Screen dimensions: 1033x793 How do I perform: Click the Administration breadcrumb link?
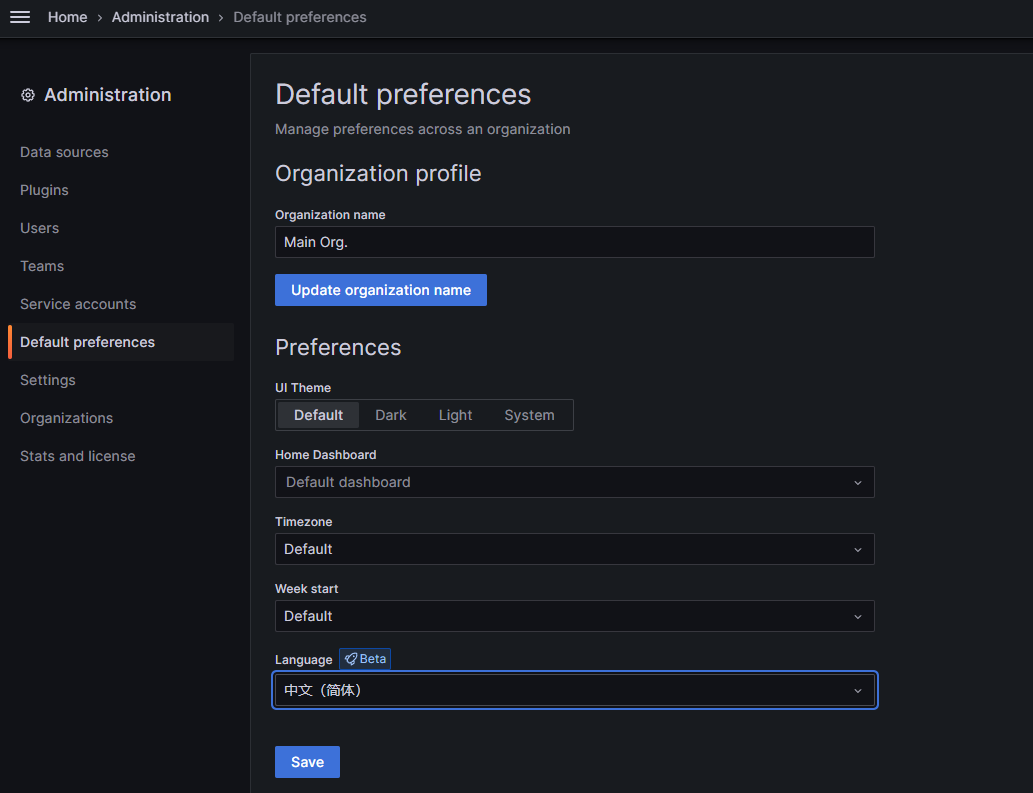[x=160, y=17]
